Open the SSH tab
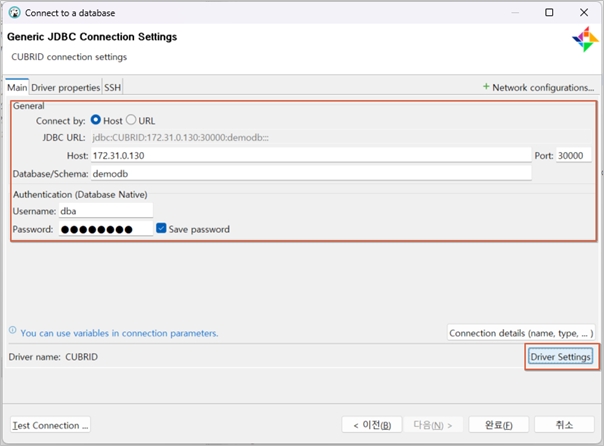The width and height of the screenshot is (604, 446). (x=112, y=88)
